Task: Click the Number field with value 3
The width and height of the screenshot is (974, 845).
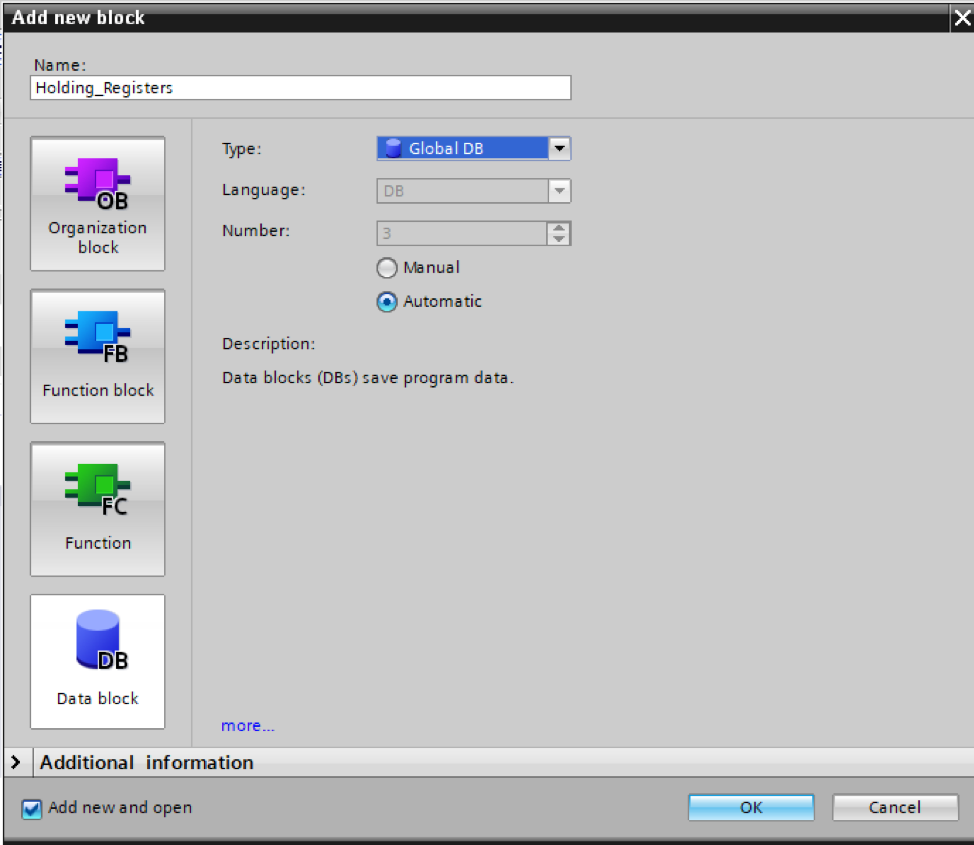Action: point(462,234)
